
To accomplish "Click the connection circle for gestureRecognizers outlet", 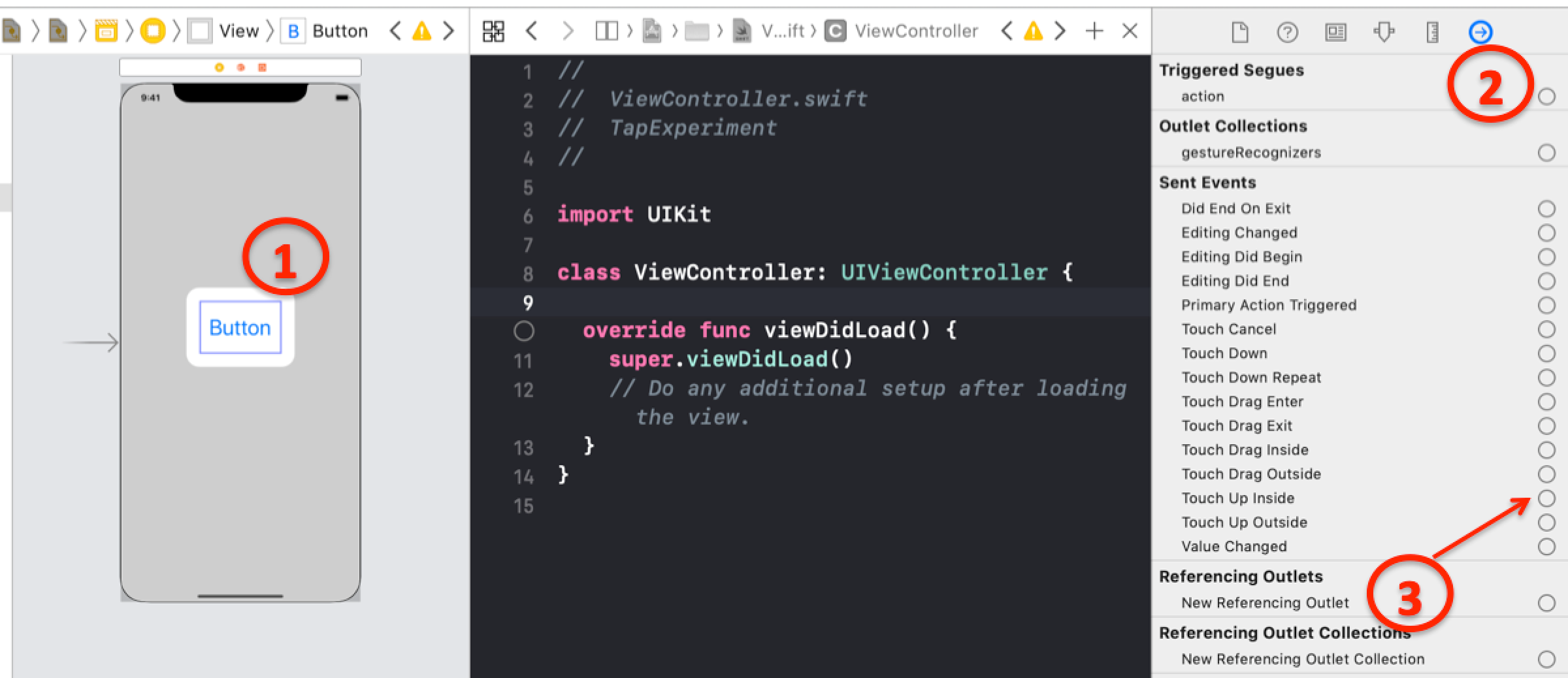I will tap(1546, 152).
